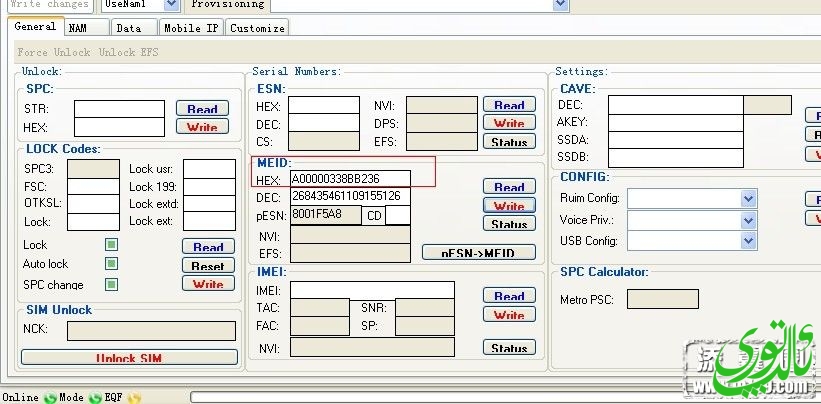Viewport: 821px width, 404px height.
Task: Click the NCK field
Action: point(151,331)
